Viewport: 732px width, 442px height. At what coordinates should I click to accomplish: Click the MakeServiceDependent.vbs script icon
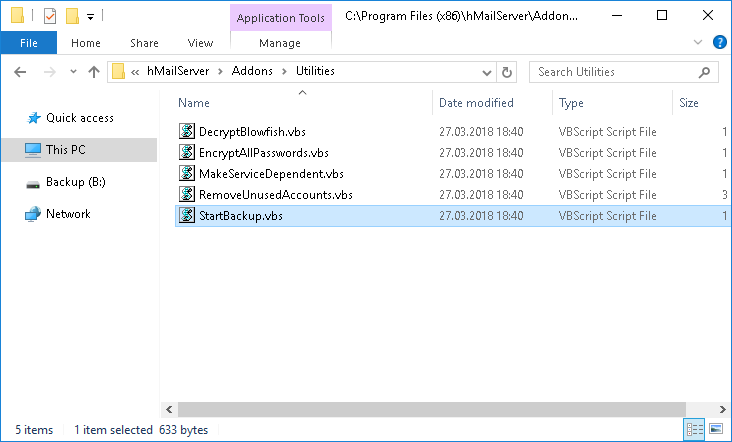(187, 173)
